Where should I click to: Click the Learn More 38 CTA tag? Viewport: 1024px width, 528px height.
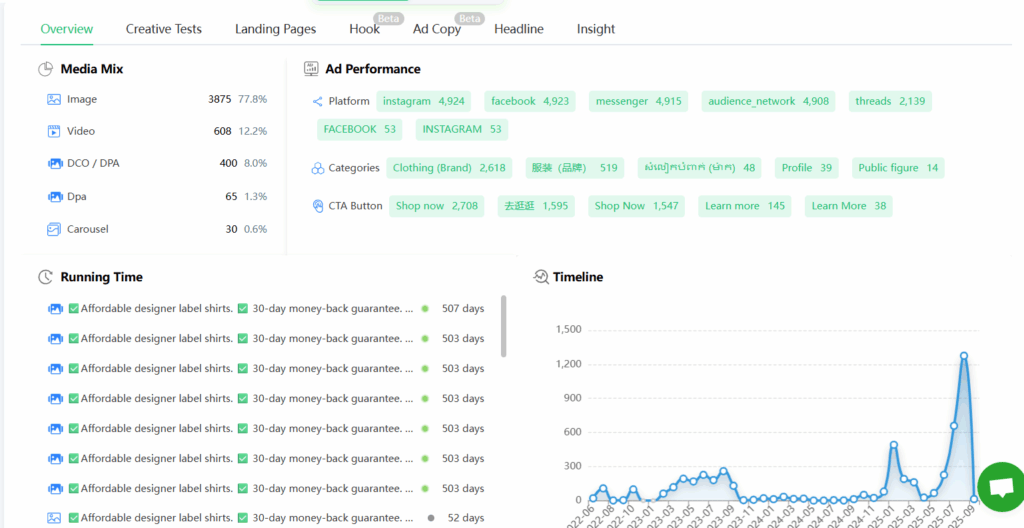point(849,206)
